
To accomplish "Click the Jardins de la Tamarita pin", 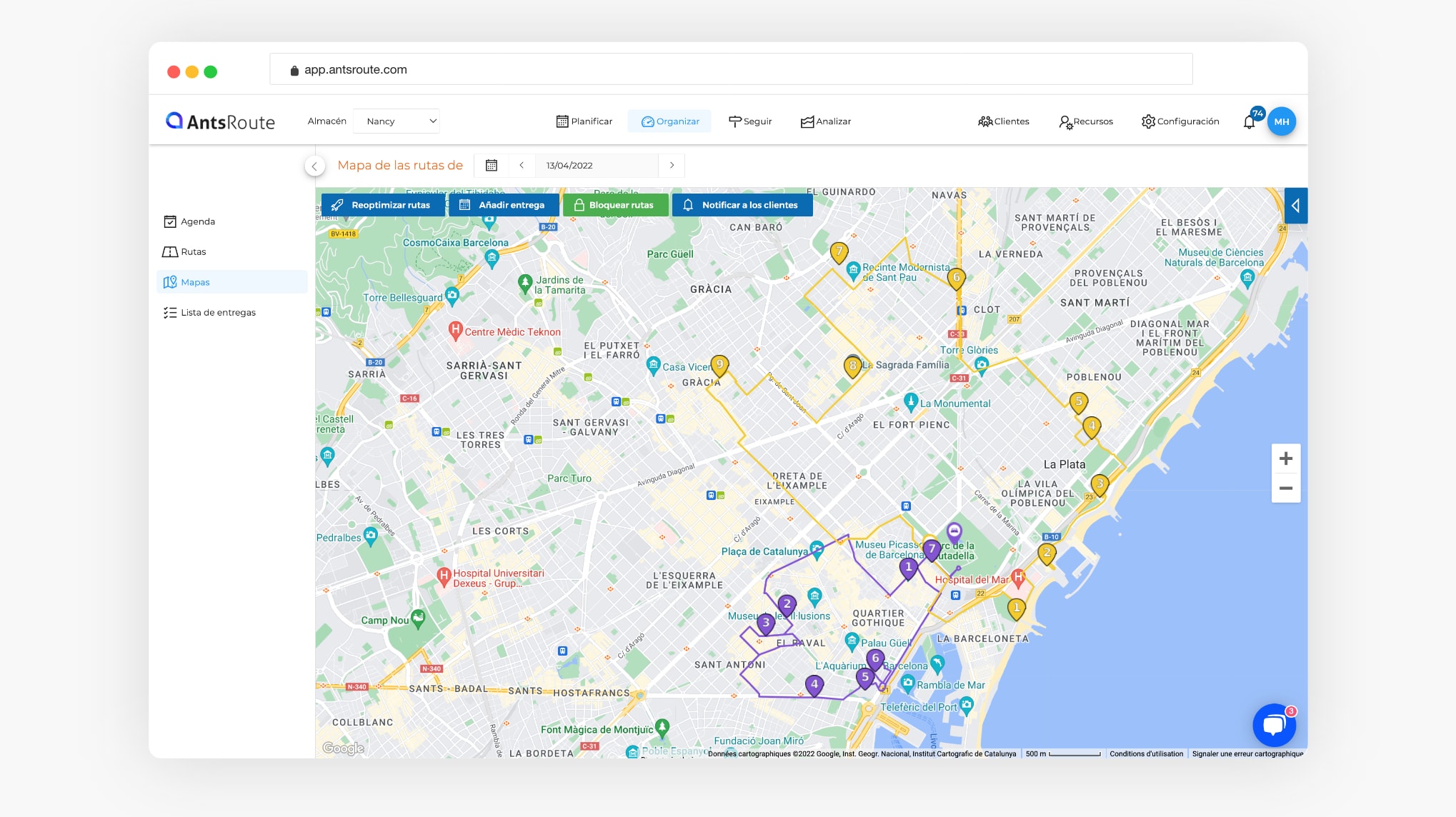I will (525, 283).
